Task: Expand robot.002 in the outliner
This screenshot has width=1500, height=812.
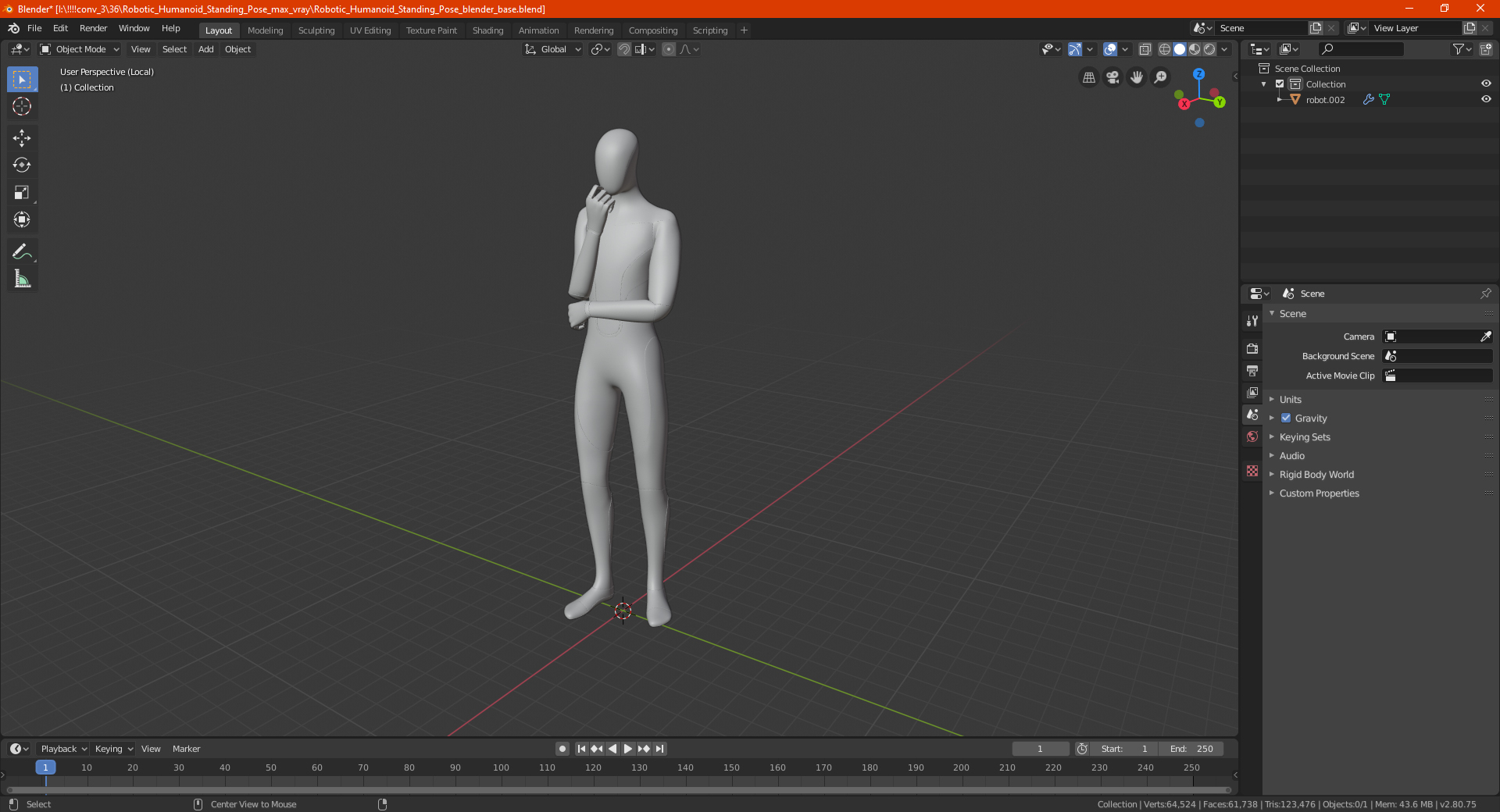Action: 1279,99
